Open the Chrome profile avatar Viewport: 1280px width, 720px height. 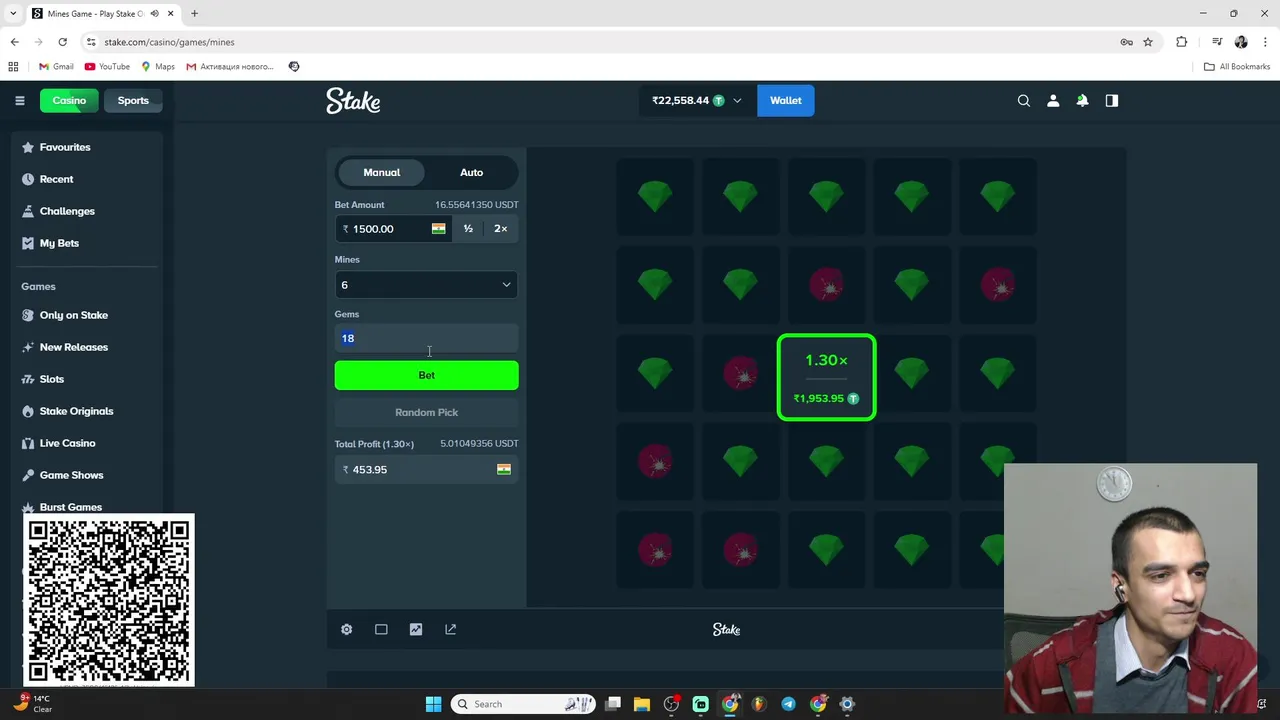pos(1241,42)
